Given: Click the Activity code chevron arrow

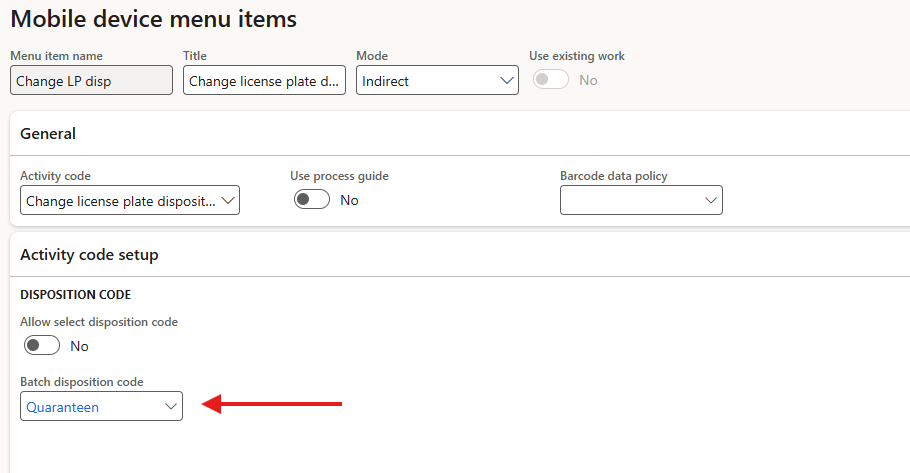Looking at the screenshot, I should coord(227,201).
